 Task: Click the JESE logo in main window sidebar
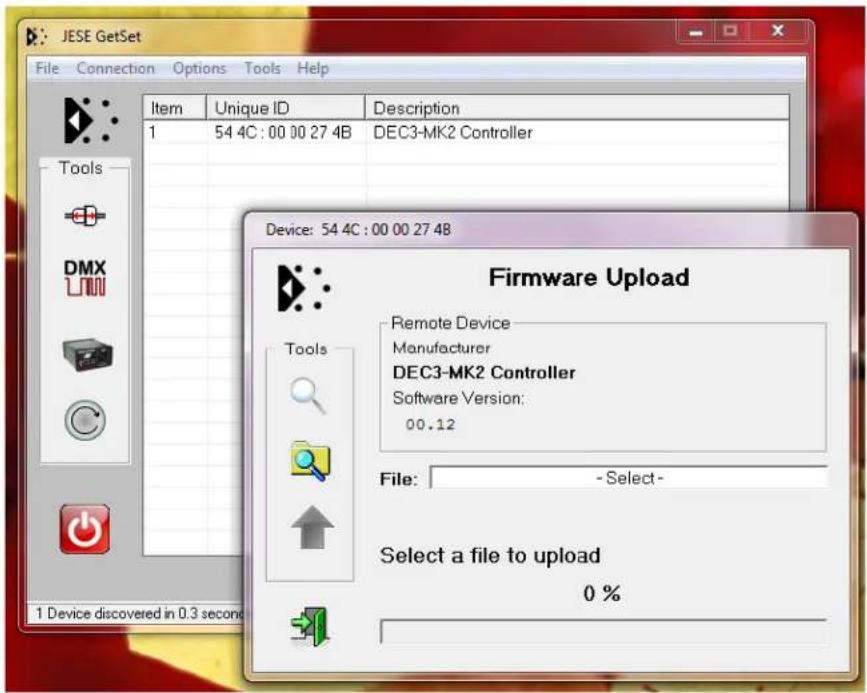(x=90, y=121)
